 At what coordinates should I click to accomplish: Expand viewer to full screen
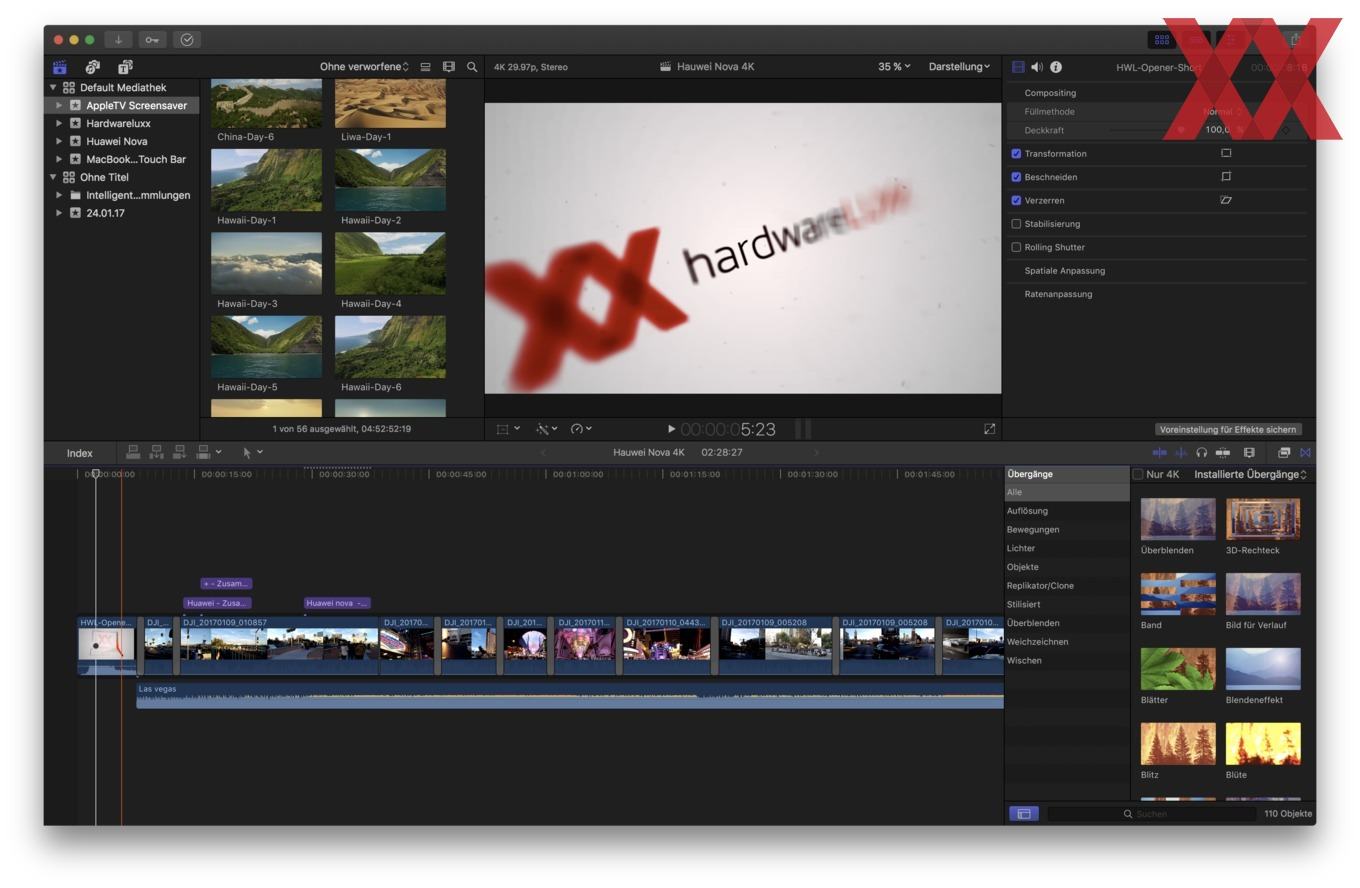click(989, 429)
